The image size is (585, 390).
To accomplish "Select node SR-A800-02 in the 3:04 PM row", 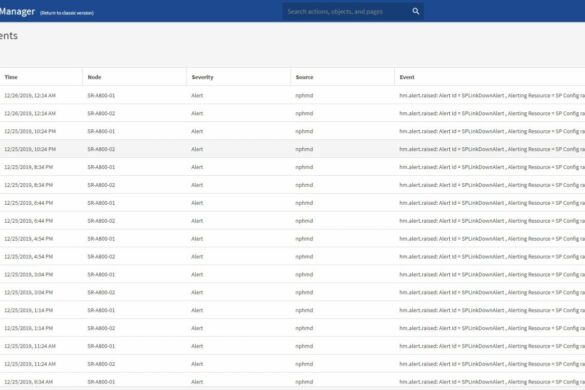I will tap(101, 293).
